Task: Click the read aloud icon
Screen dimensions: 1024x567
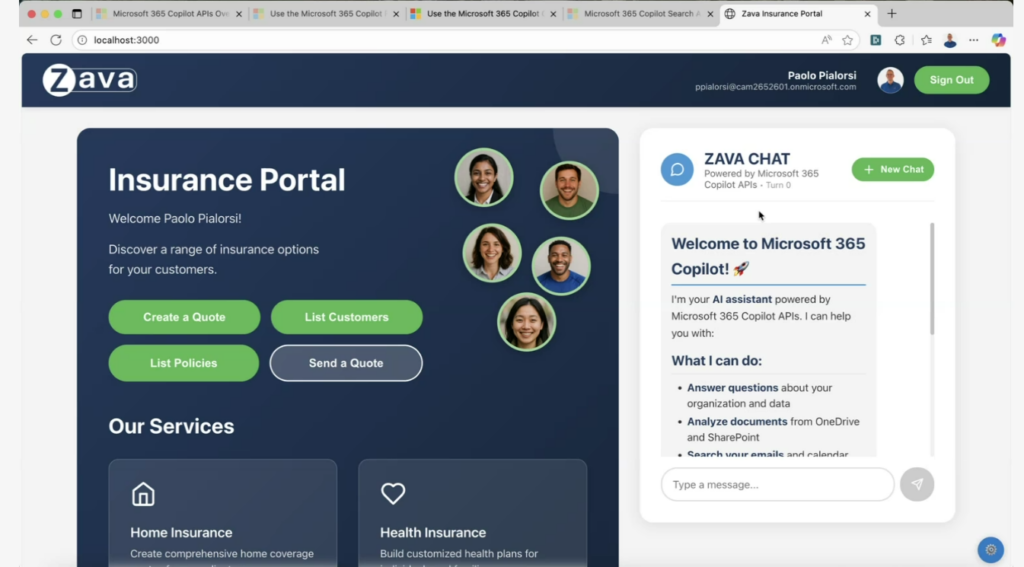Action: click(827, 40)
